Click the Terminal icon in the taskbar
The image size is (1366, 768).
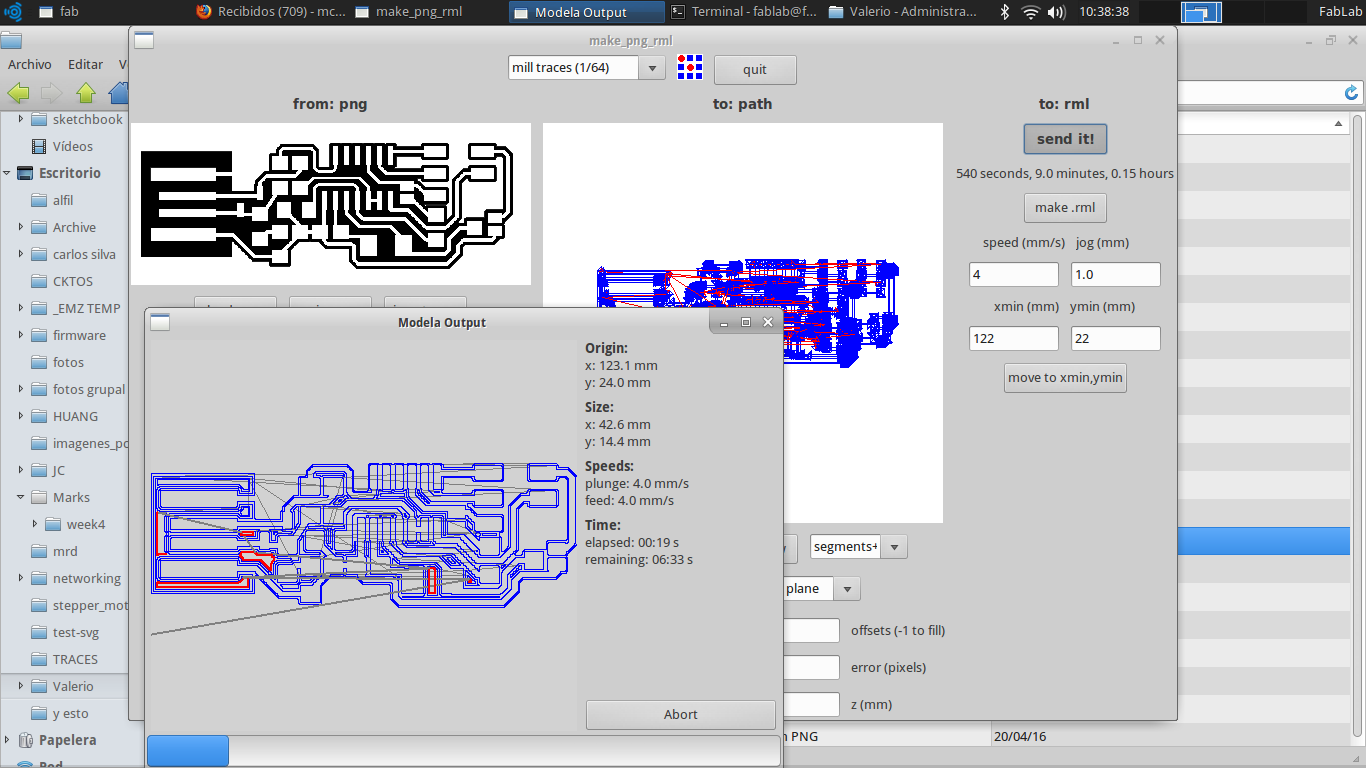click(678, 12)
